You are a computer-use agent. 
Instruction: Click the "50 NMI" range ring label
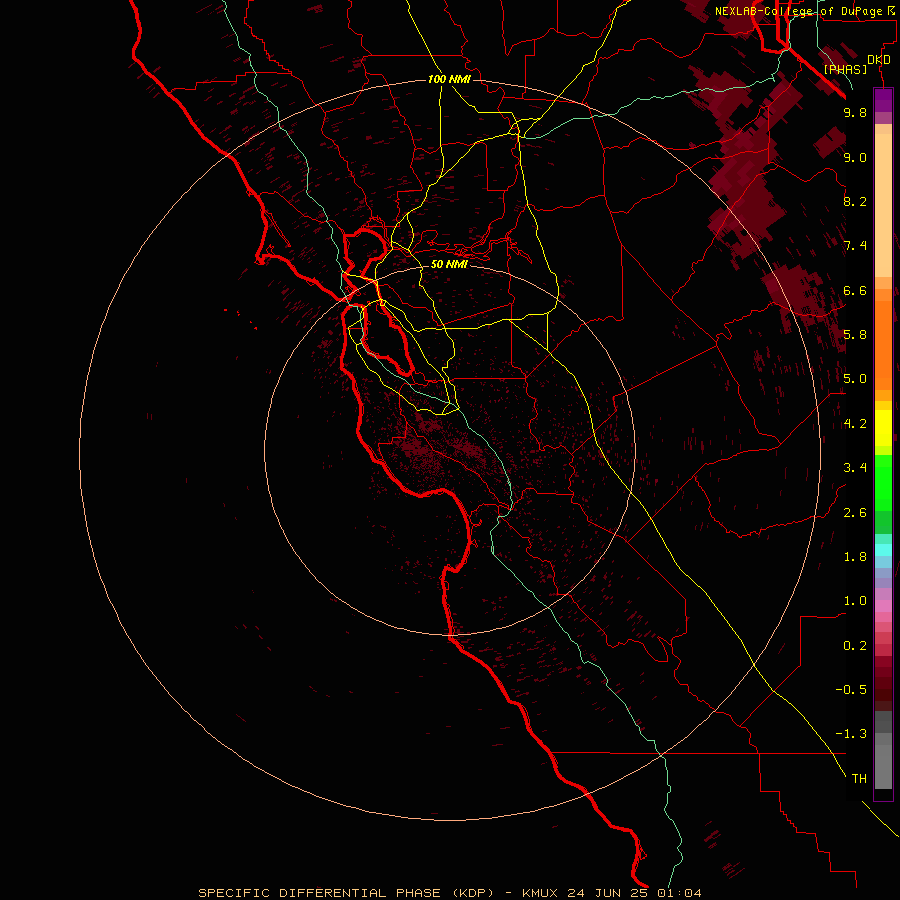449,264
